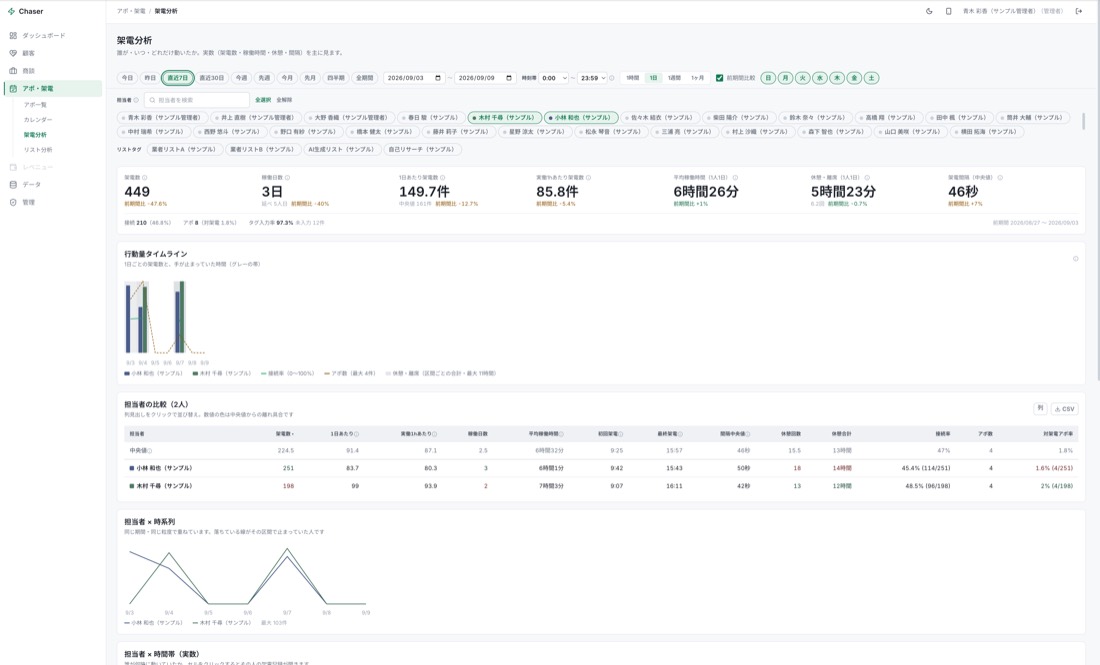Image resolution: width=1100 pixels, height=665 pixels.
Task: Click info icon next to 稼働日数 metric
Action: (288, 178)
